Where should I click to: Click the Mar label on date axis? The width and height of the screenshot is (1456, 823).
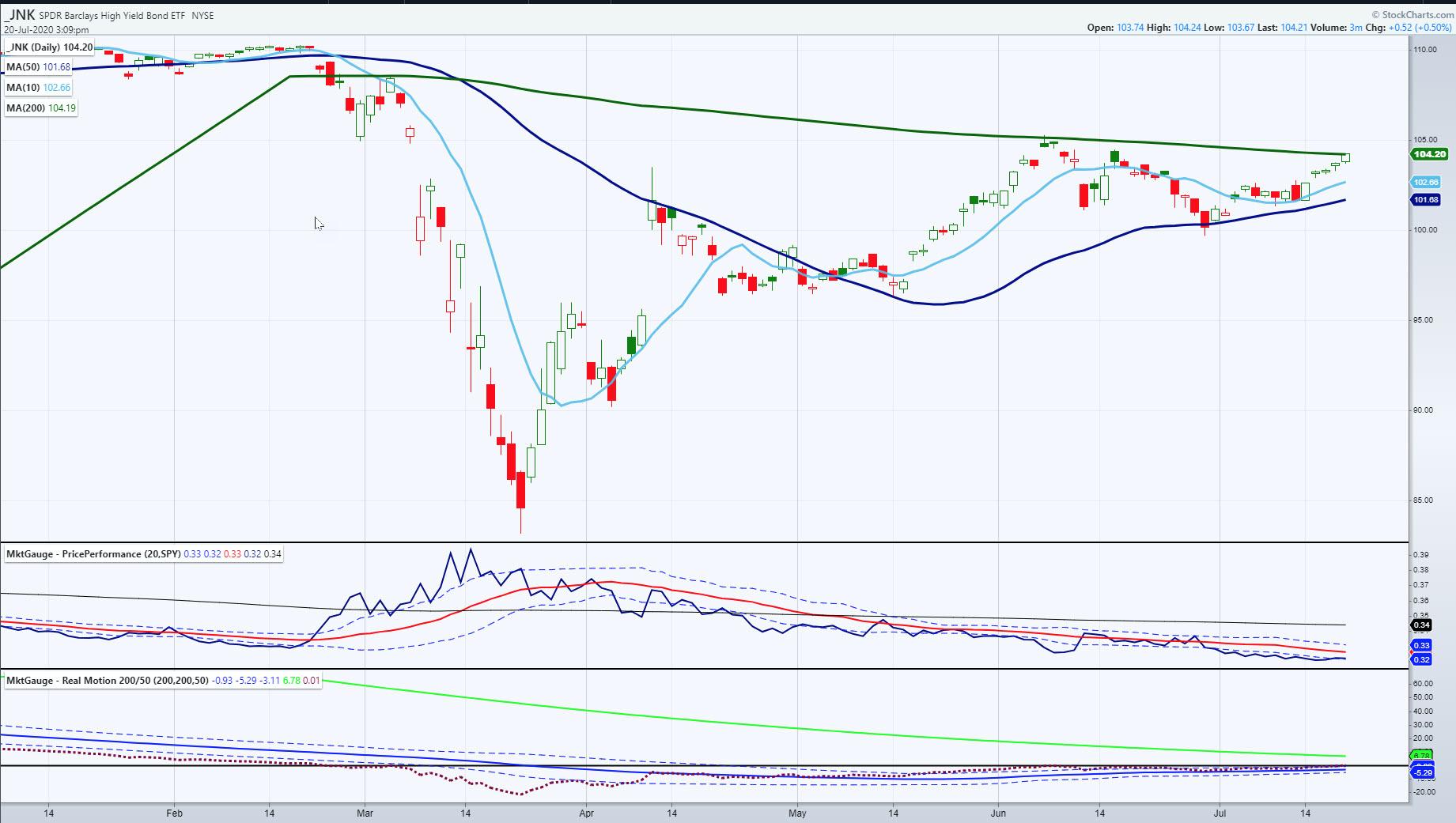[365, 813]
